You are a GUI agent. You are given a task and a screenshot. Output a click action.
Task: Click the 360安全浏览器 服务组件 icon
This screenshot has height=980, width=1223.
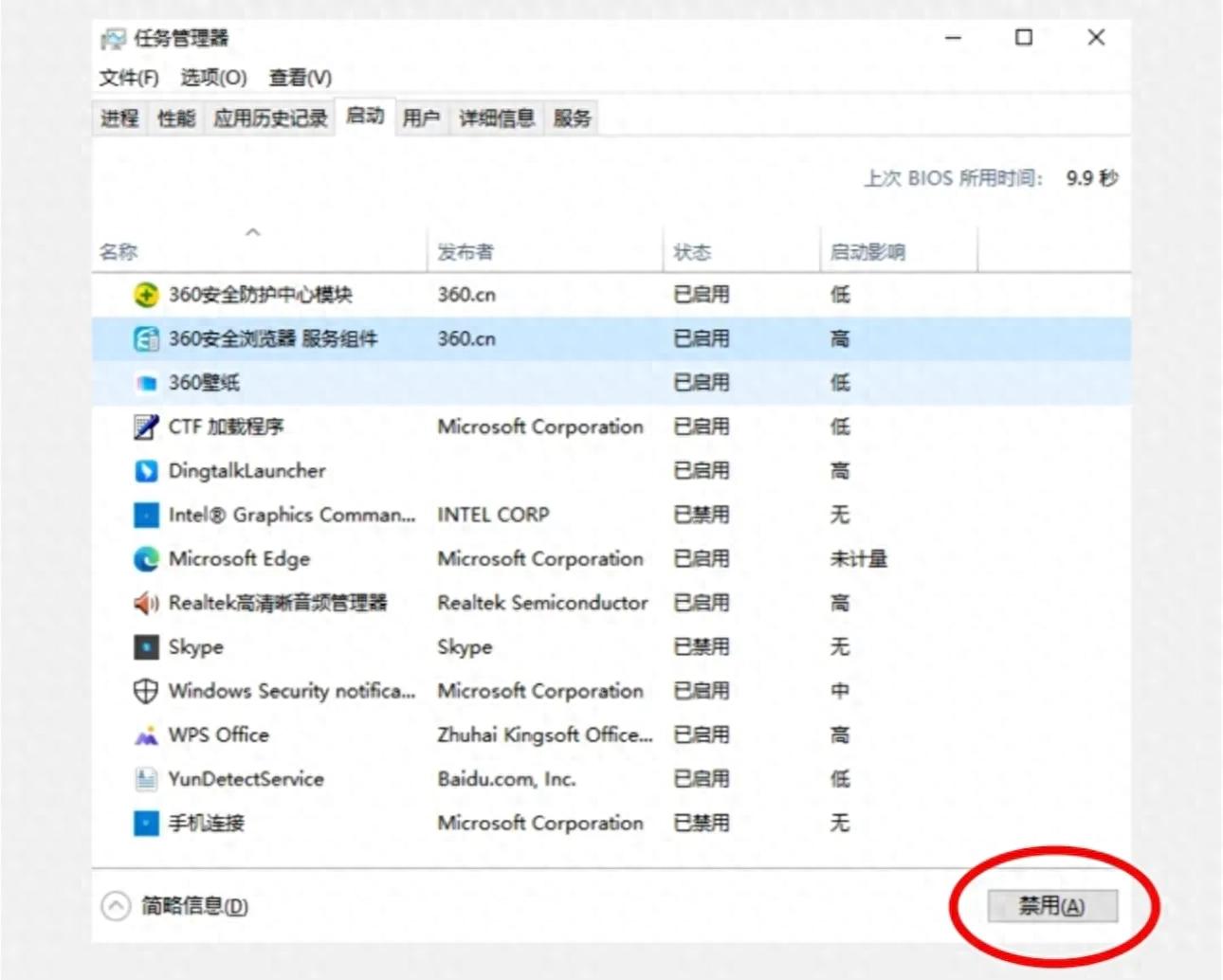[145, 338]
